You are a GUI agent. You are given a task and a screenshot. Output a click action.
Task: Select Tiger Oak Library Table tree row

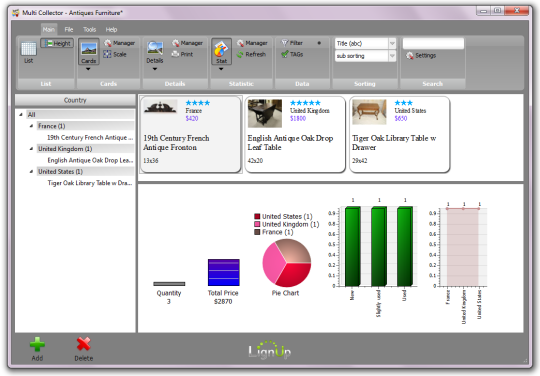tap(90, 183)
